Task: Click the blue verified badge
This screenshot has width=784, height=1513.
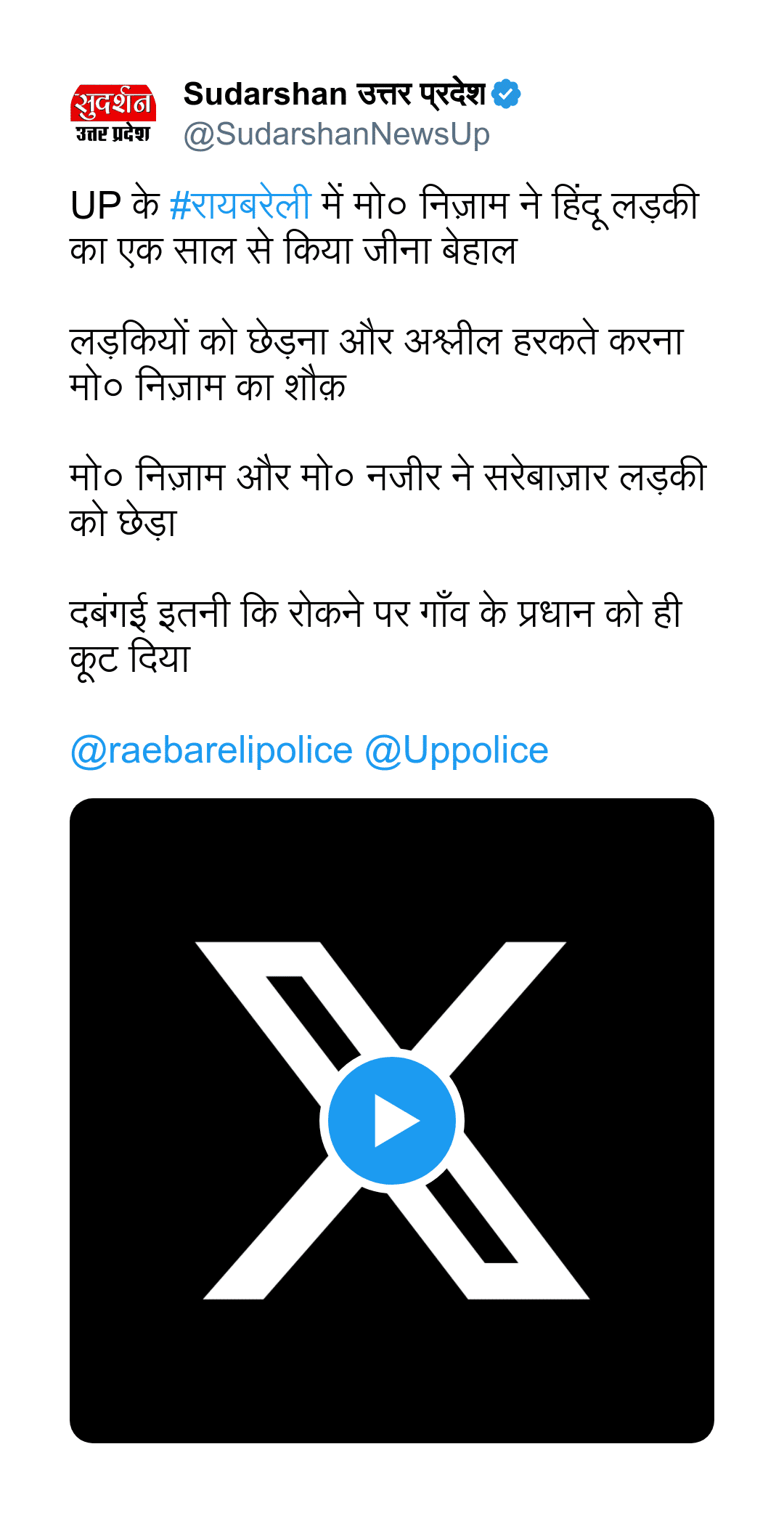Action: [506, 94]
